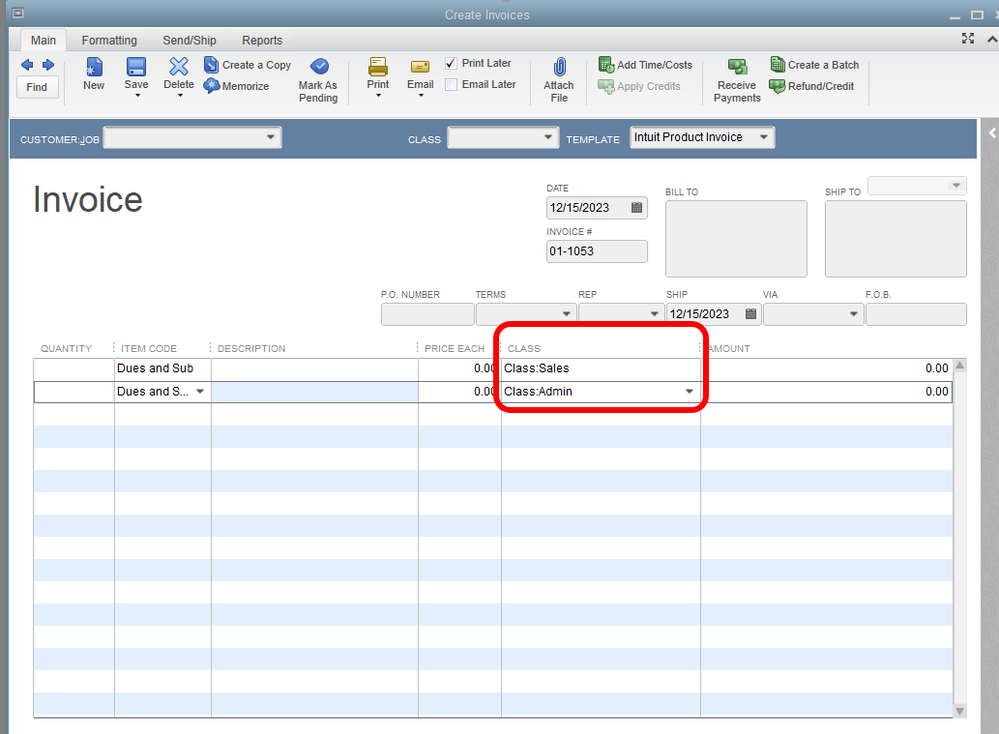
Task: Click the Delete X icon
Action: click(x=179, y=67)
